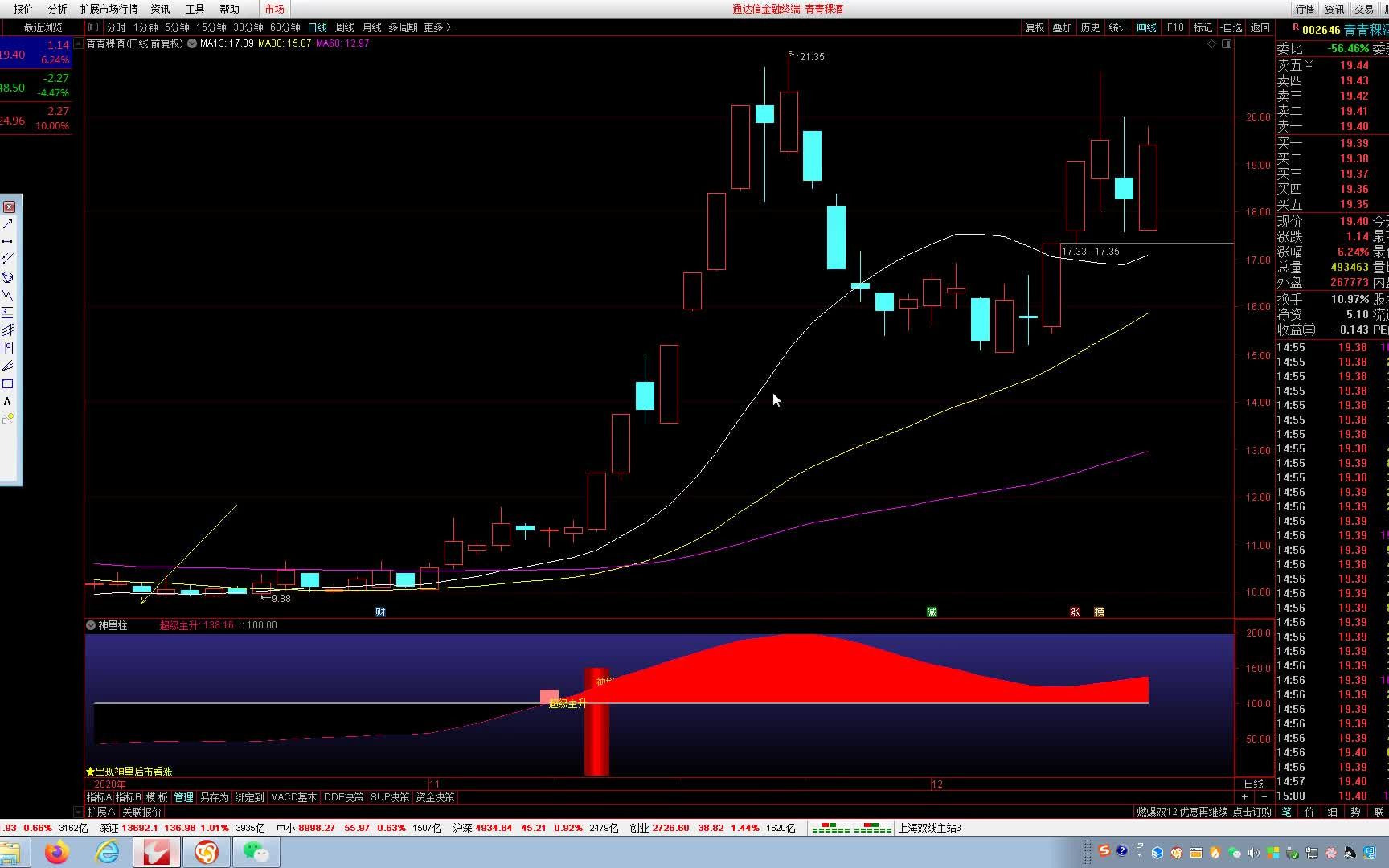Select the circle arc drawing tool
1389x868 pixels.
point(7,277)
